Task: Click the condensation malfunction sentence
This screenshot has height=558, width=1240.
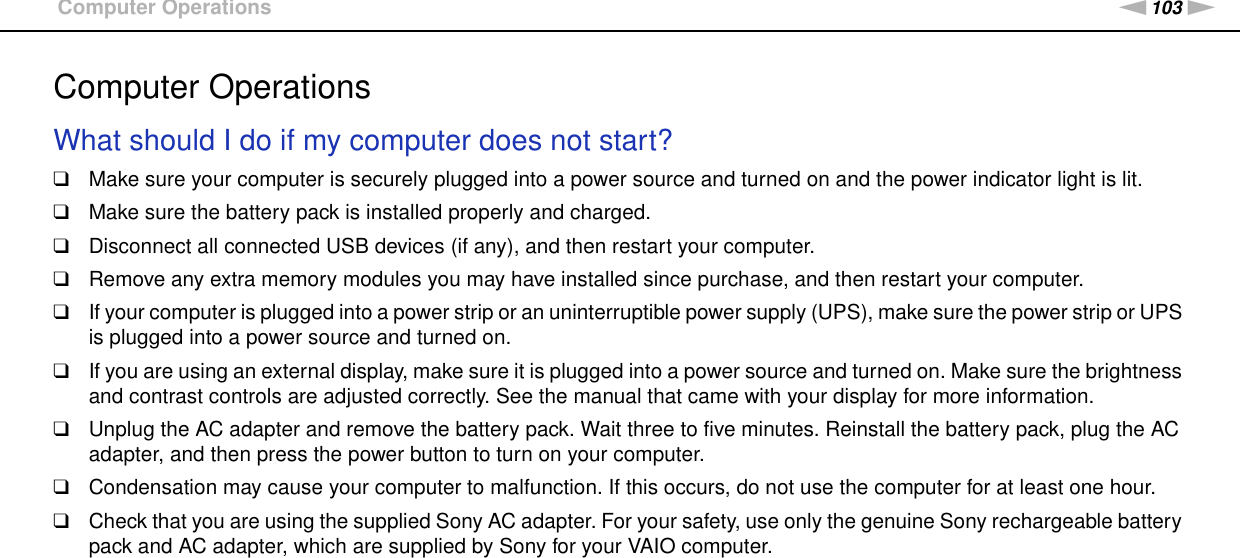Action: [622, 488]
